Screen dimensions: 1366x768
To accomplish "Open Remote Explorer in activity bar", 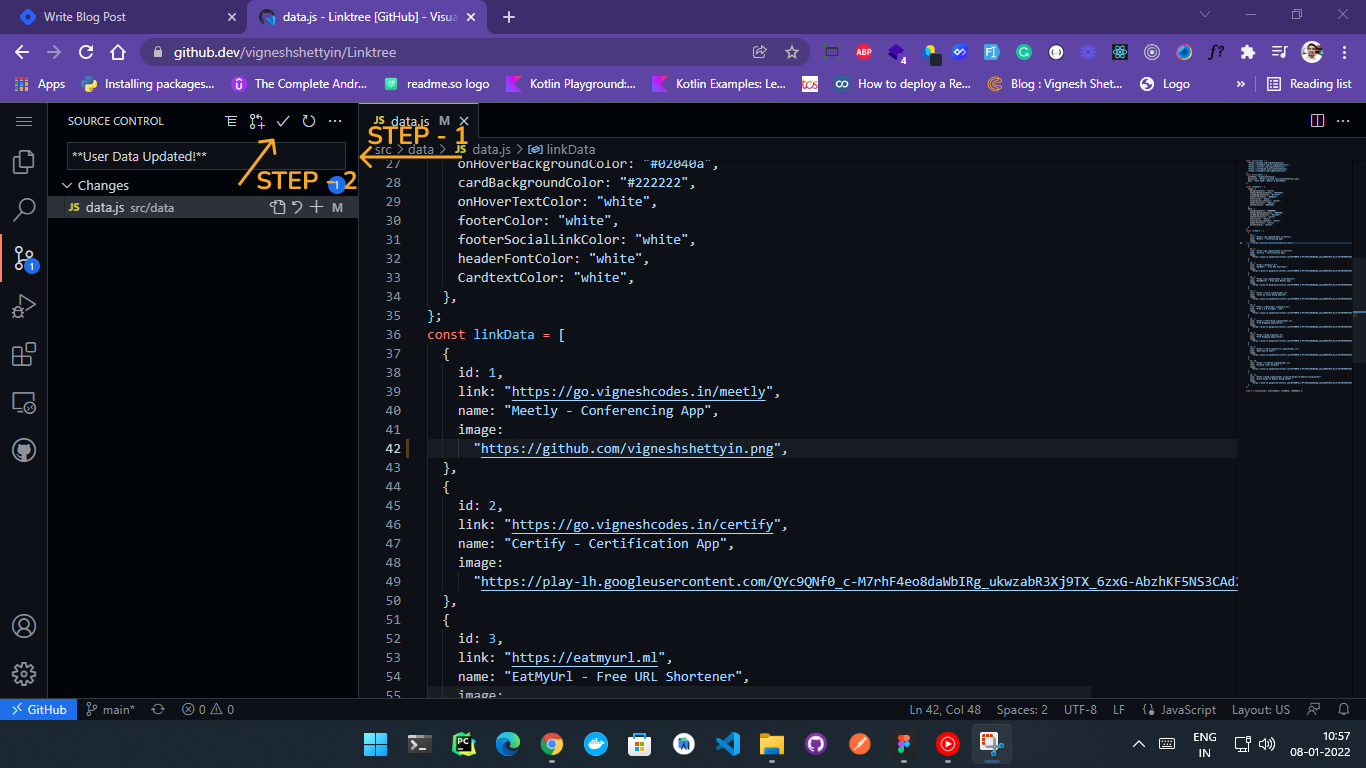I will tap(24, 403).
